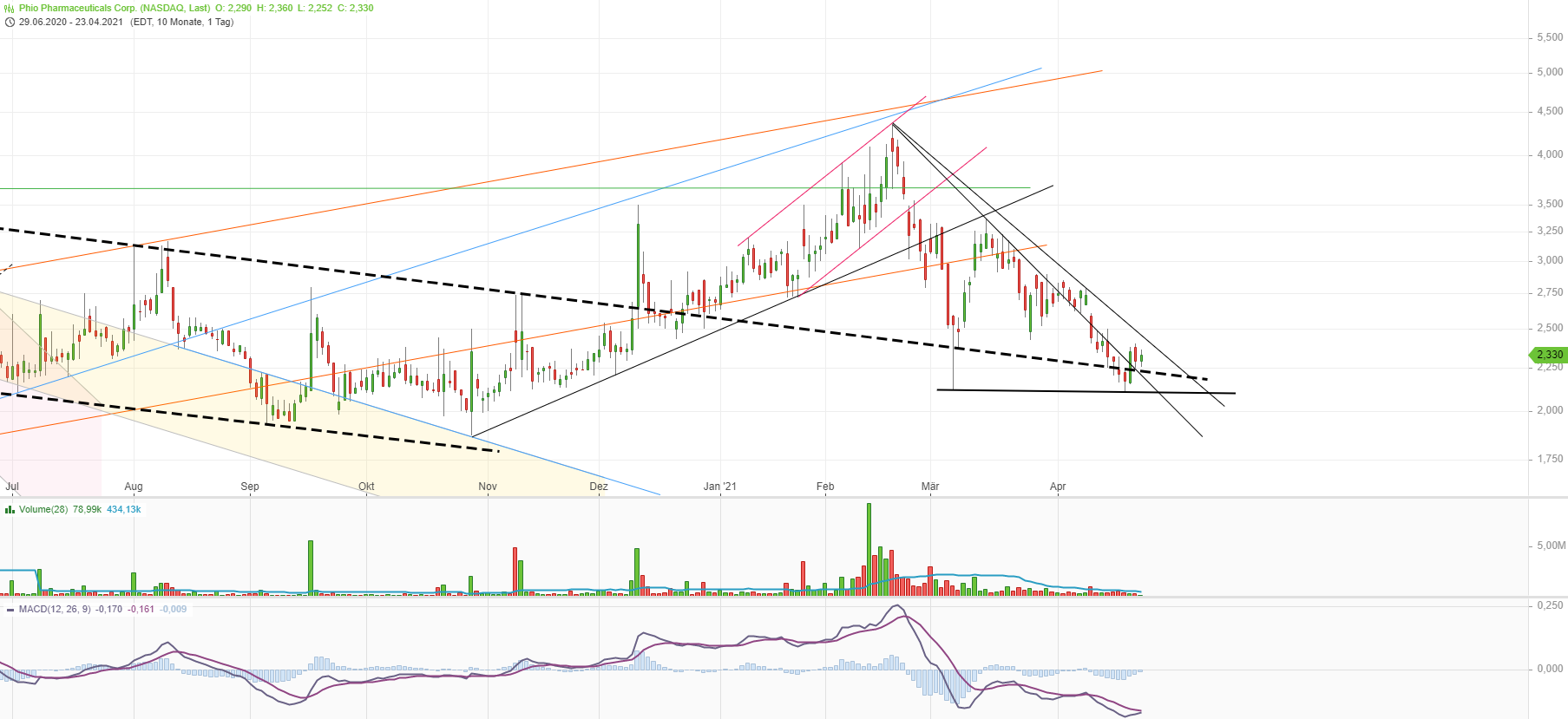Click the clock icon next to date range
This screenshot has width=1568, height=719.
point(10,22)
